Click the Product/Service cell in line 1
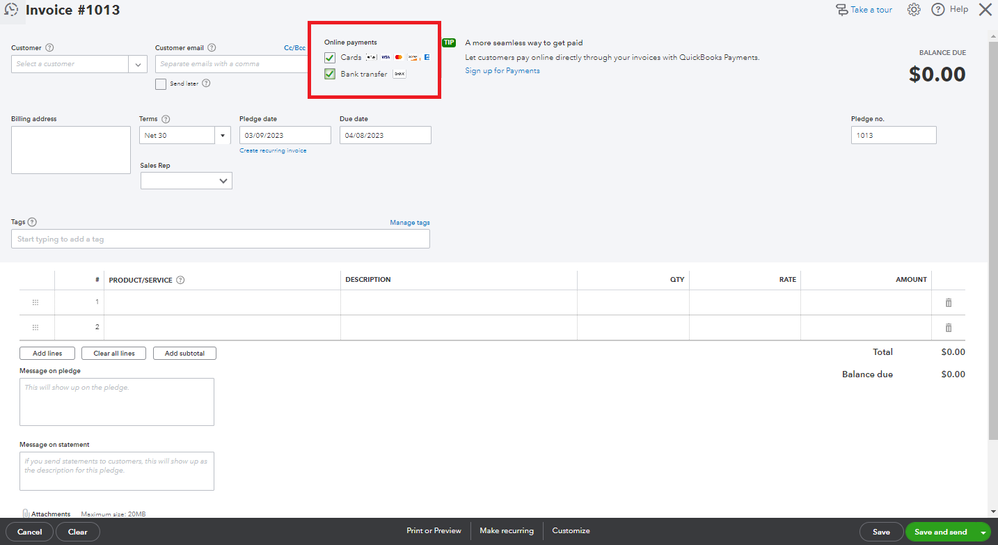This screenshot has width=998, height=545. (222, 302)
